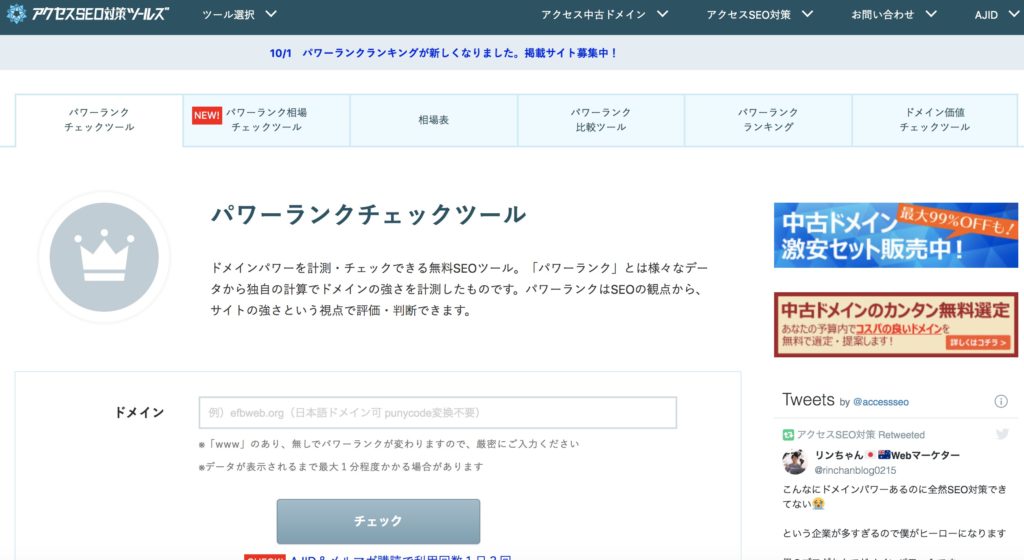Click the blue チェック button
This screenshot has width=1024, height=560.
[x=378, y=521]
